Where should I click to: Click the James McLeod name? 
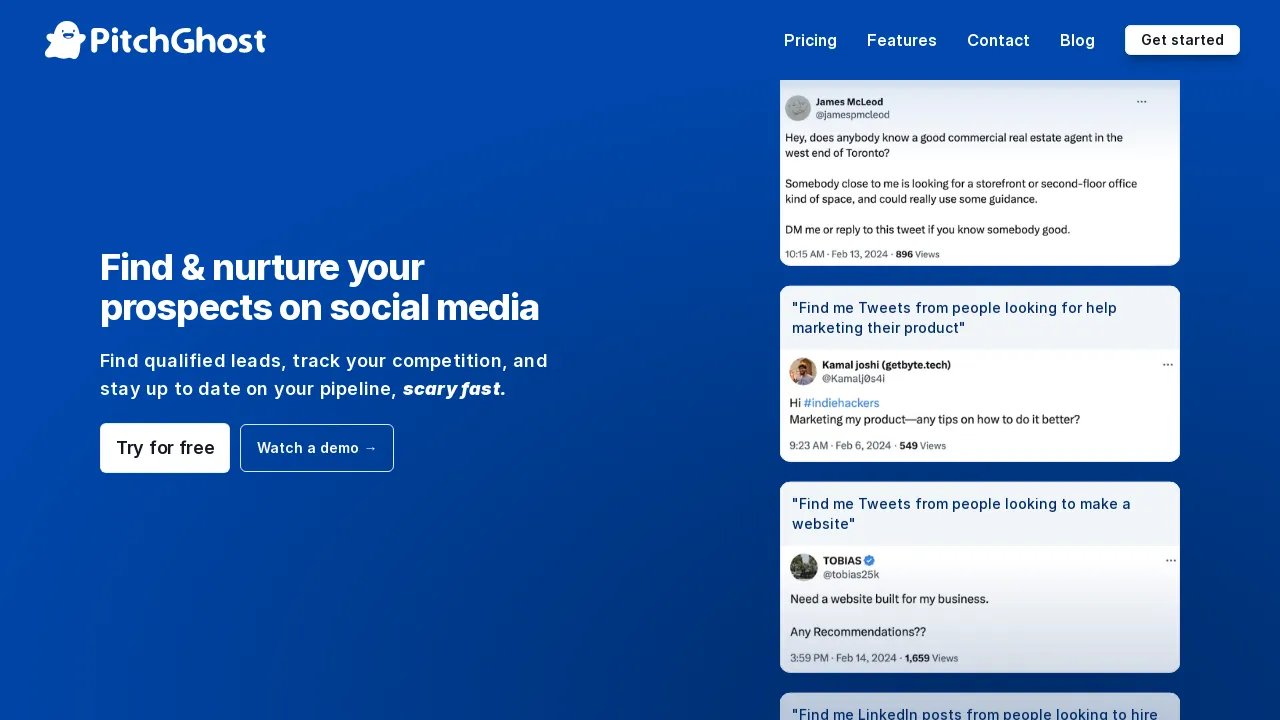pyautogui.click(x=849, y=101)
